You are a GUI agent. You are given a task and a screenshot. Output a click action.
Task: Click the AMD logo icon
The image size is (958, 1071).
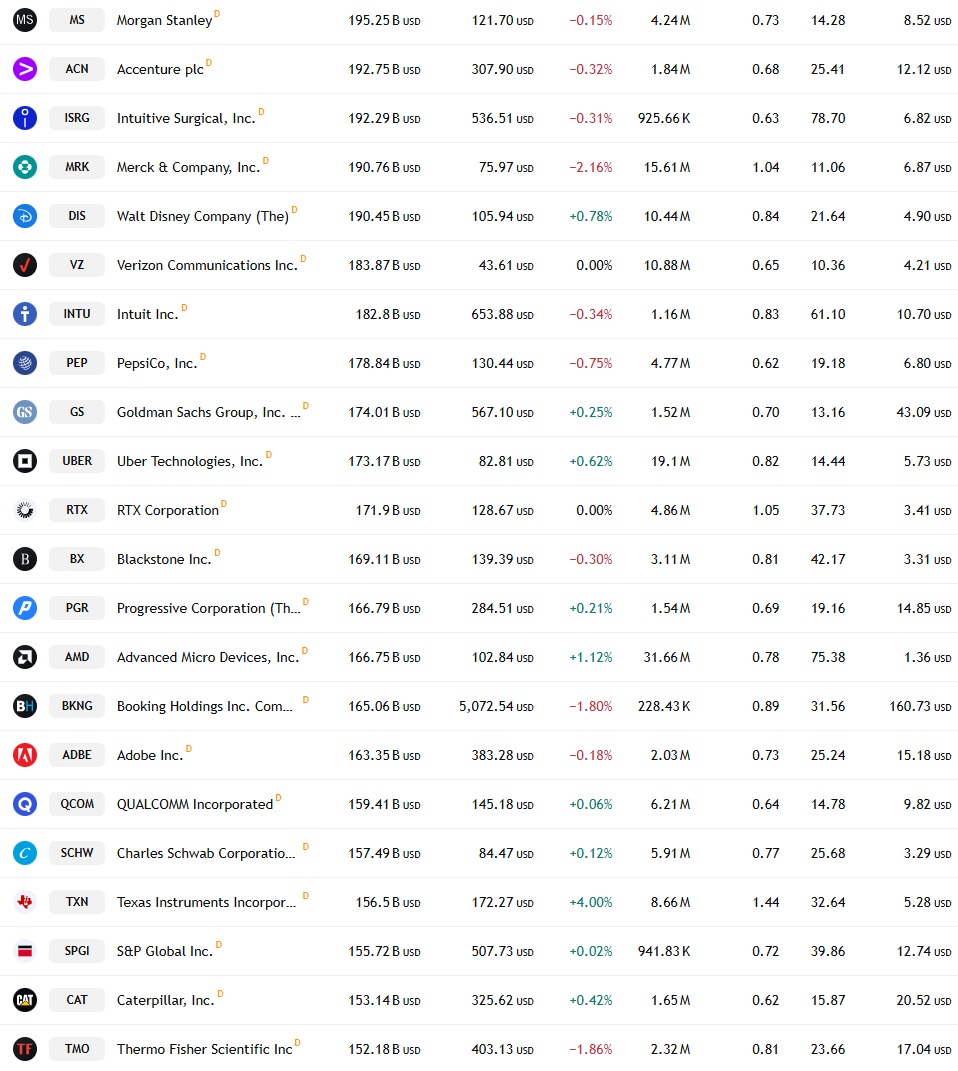coord(25,657)
